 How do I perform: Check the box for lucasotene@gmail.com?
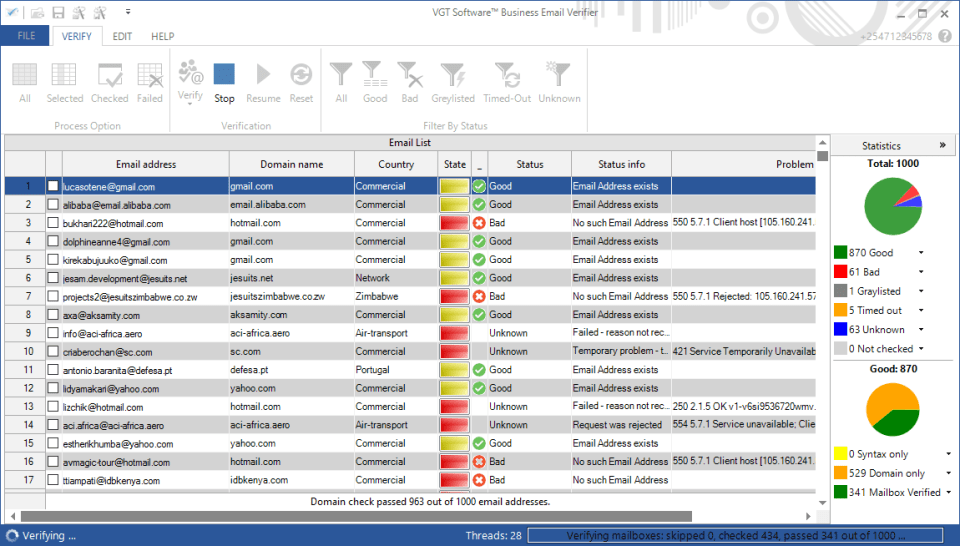click(x=53, y=186)
